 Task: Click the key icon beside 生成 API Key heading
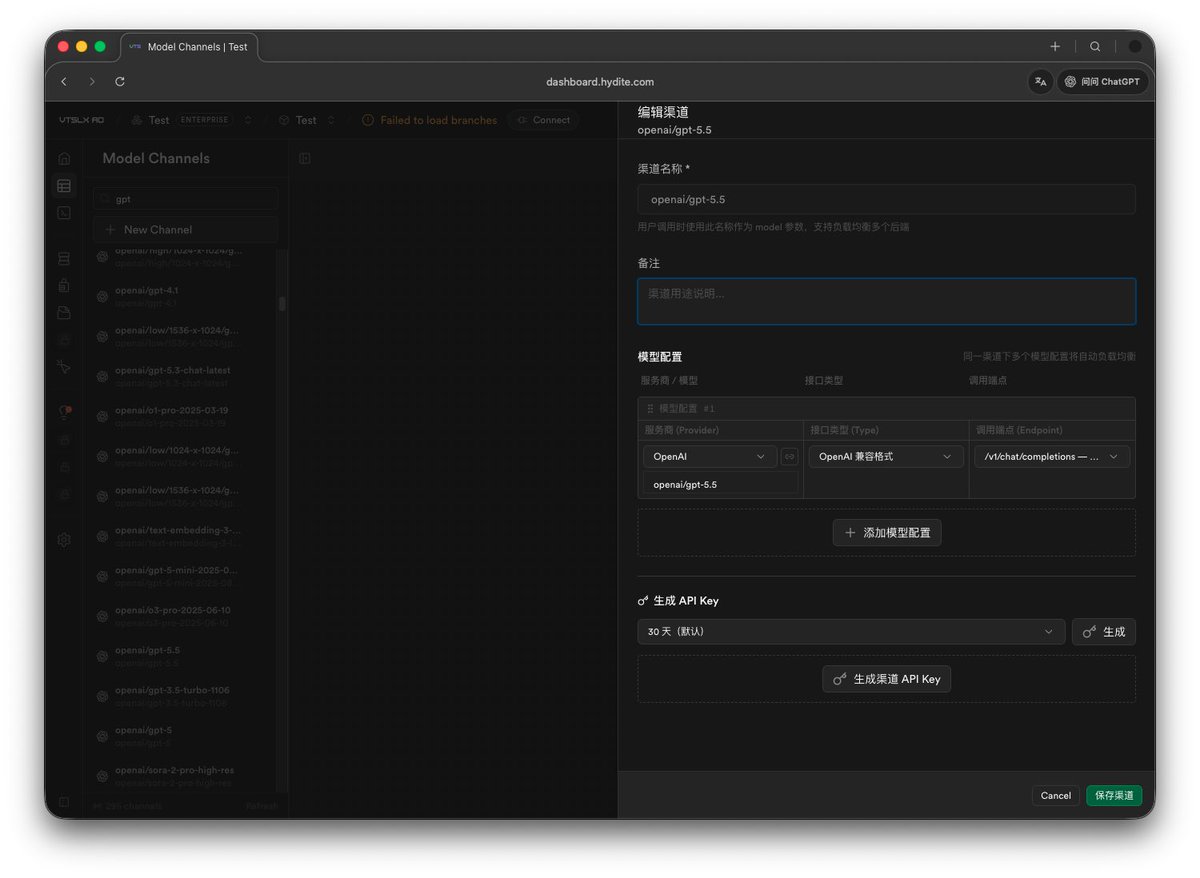click(643, 601)
